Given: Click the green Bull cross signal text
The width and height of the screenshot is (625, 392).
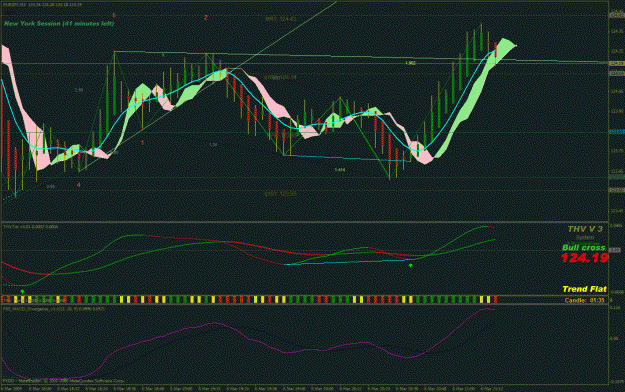Looking at the screenshot, I should click(x=584, y=248).
